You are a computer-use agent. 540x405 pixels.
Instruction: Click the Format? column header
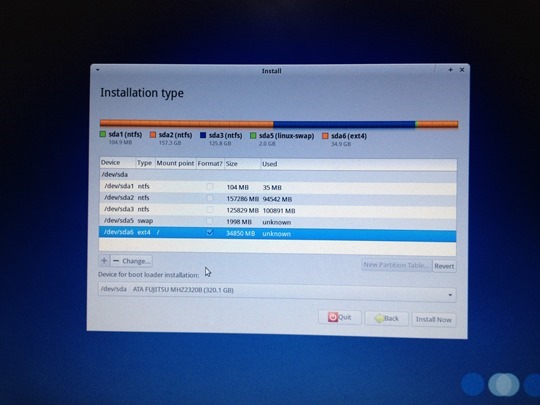coord(210,163)
